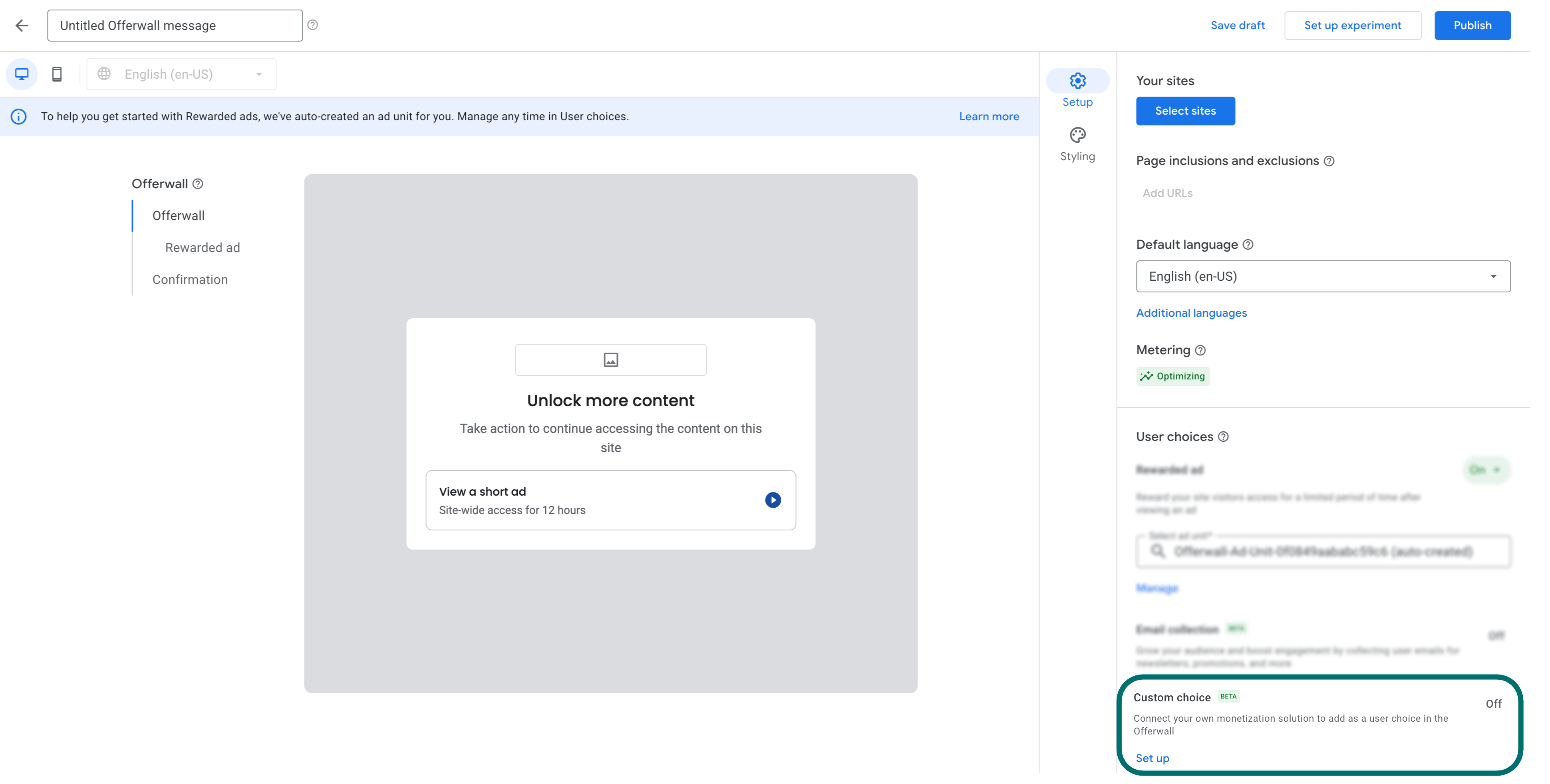The height and width of the screenshot is (784, 1550).
Task: Click the play icon on View a short ad
Action: [773, 500]
